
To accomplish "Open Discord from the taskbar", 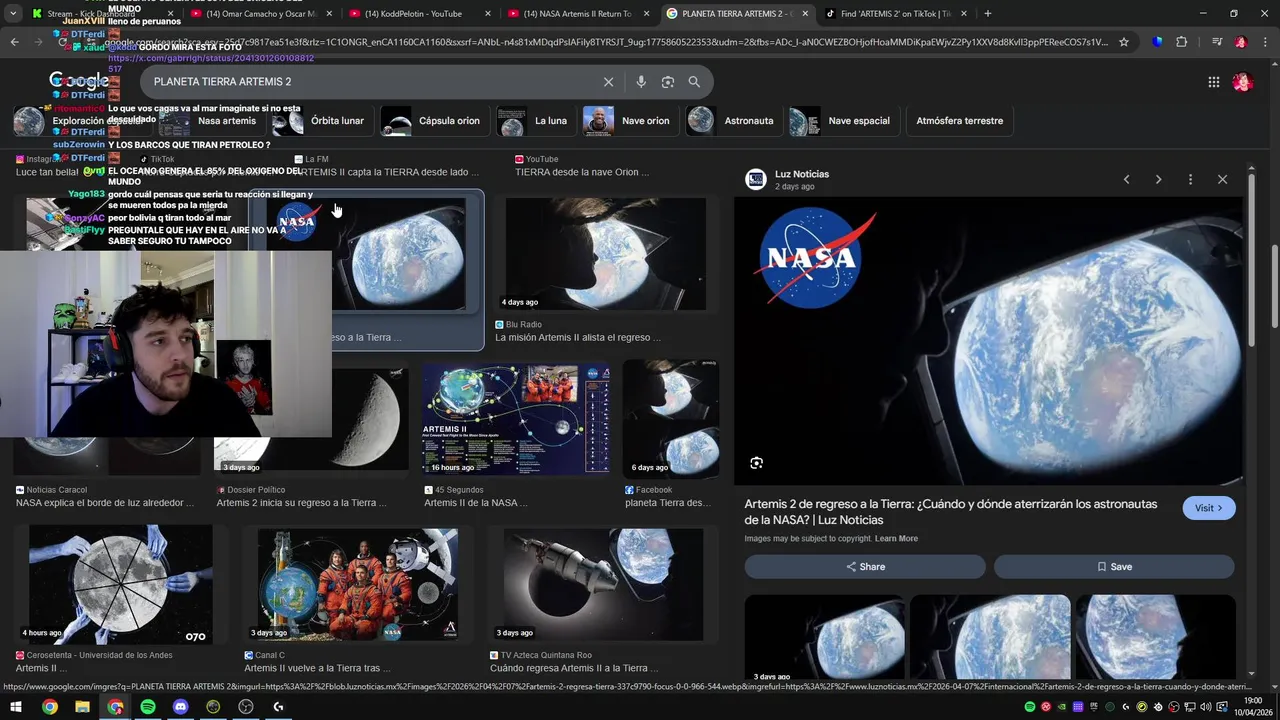I will [180, 707].
